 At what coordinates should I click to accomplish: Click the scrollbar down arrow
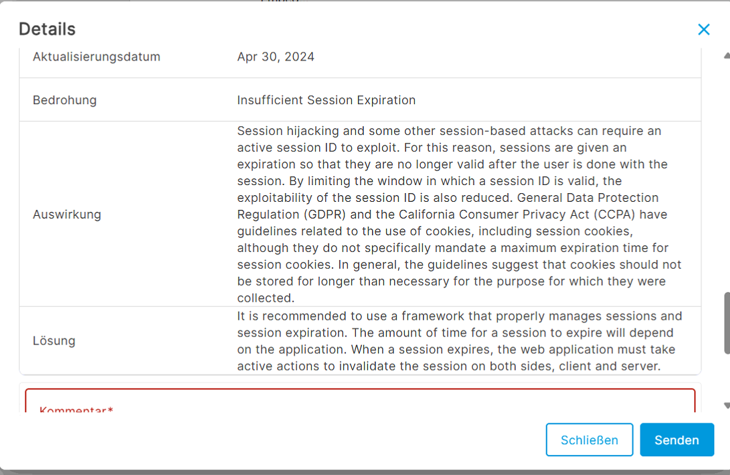click(726, 406)
